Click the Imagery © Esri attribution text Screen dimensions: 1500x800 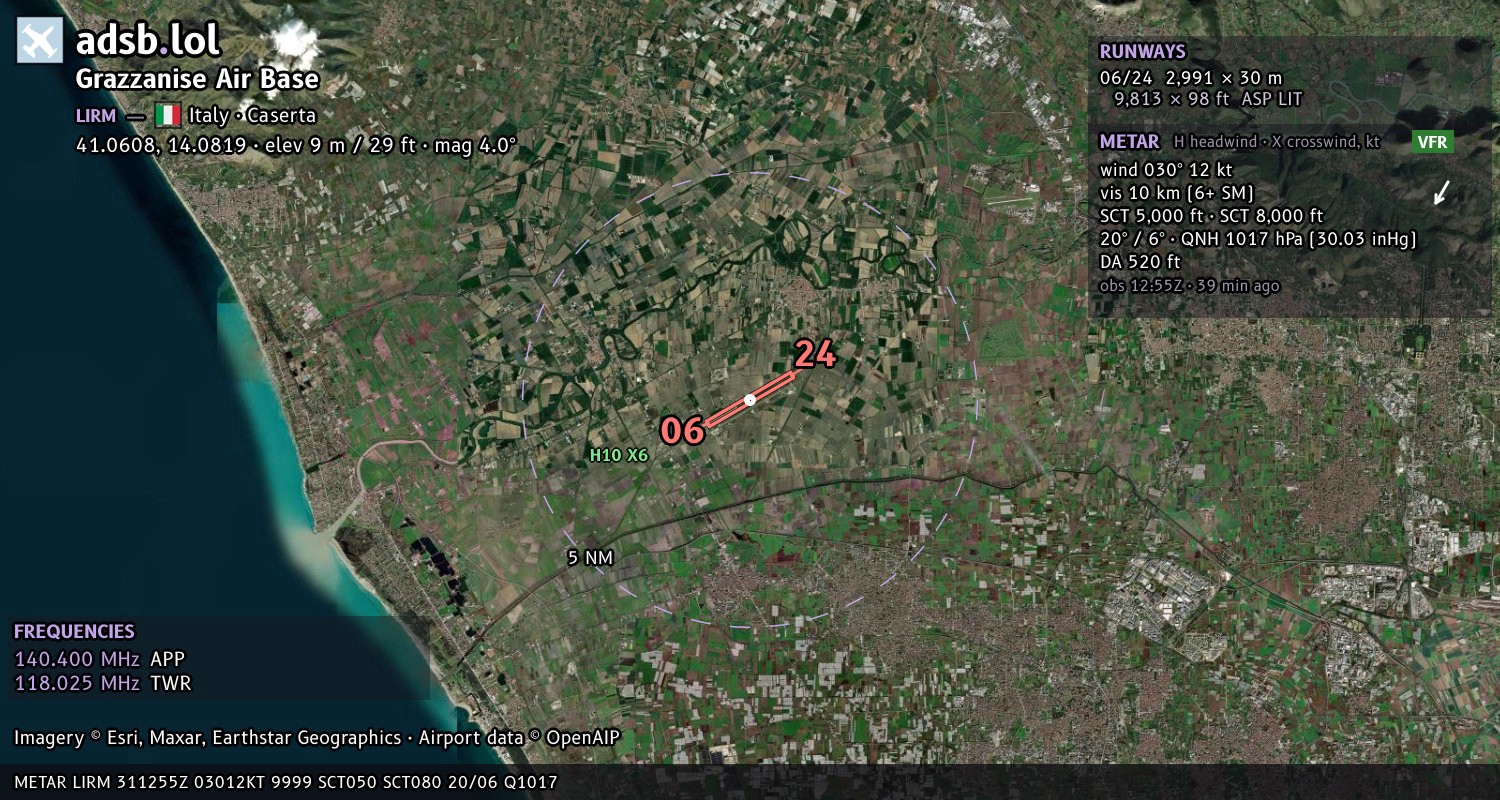click(x=317, y=738)
